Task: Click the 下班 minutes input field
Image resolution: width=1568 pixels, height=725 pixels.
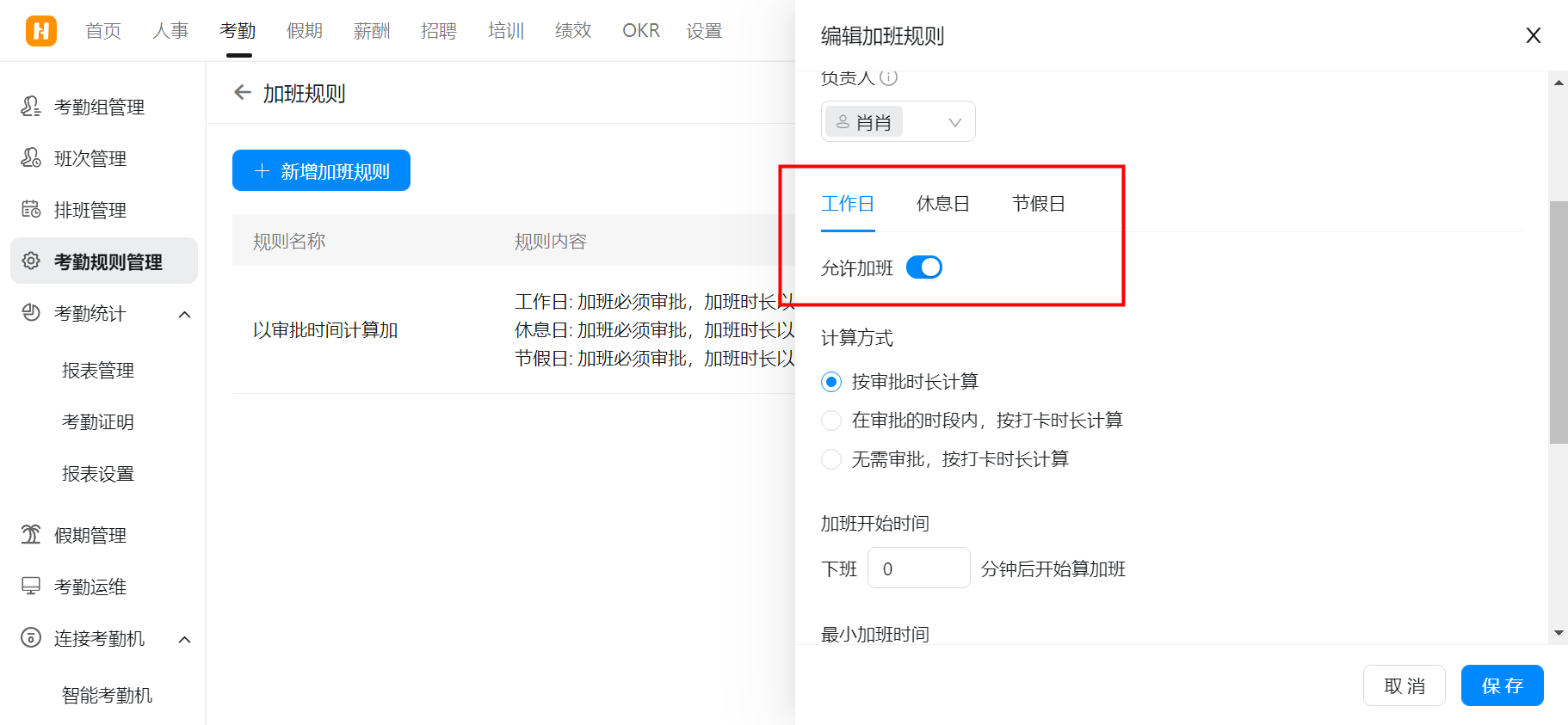Action: (x=919, y=568)
